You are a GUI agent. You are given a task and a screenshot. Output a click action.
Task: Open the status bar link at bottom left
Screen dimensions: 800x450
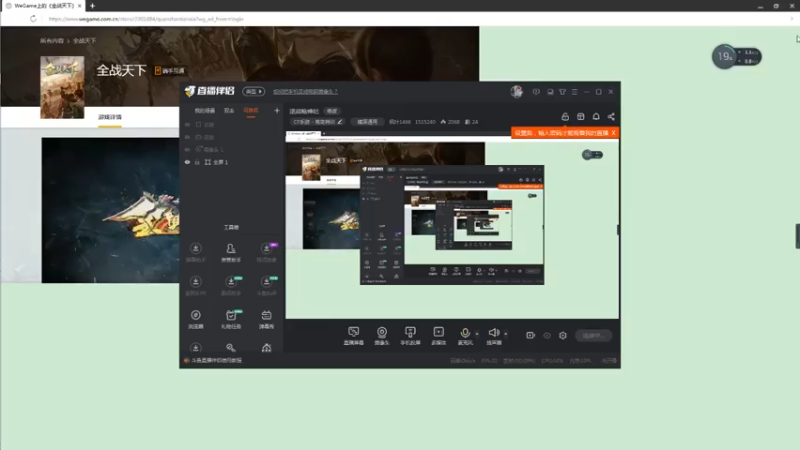216,360
